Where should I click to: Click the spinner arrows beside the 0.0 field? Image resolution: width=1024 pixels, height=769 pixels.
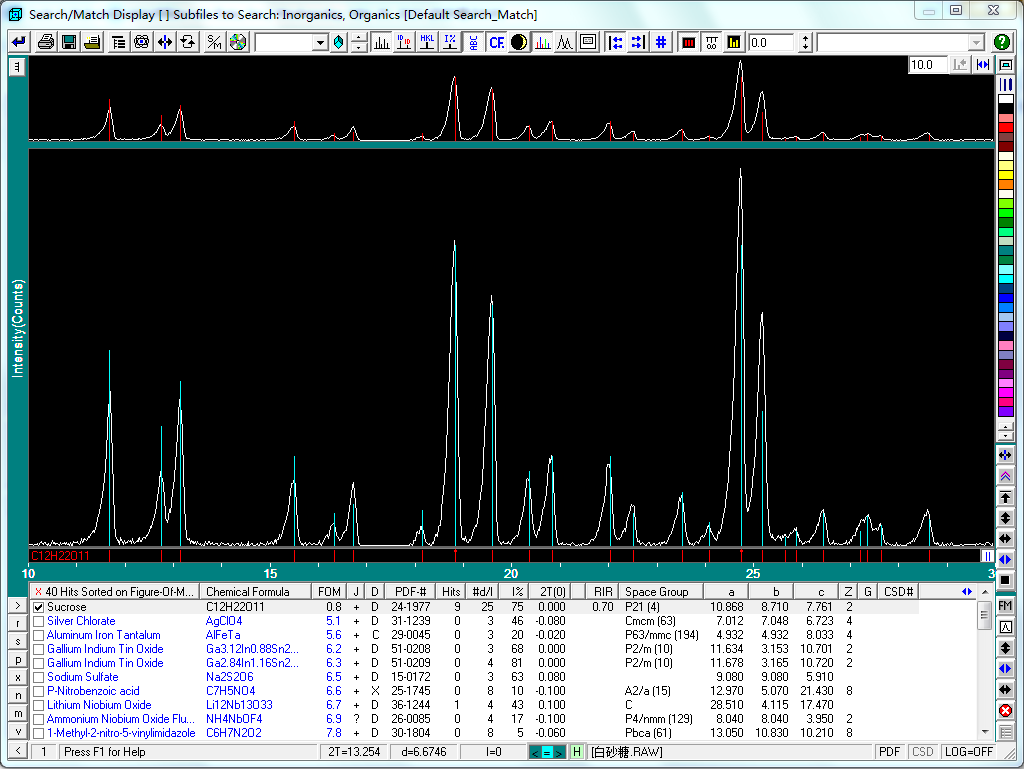[x=805, y=43]
